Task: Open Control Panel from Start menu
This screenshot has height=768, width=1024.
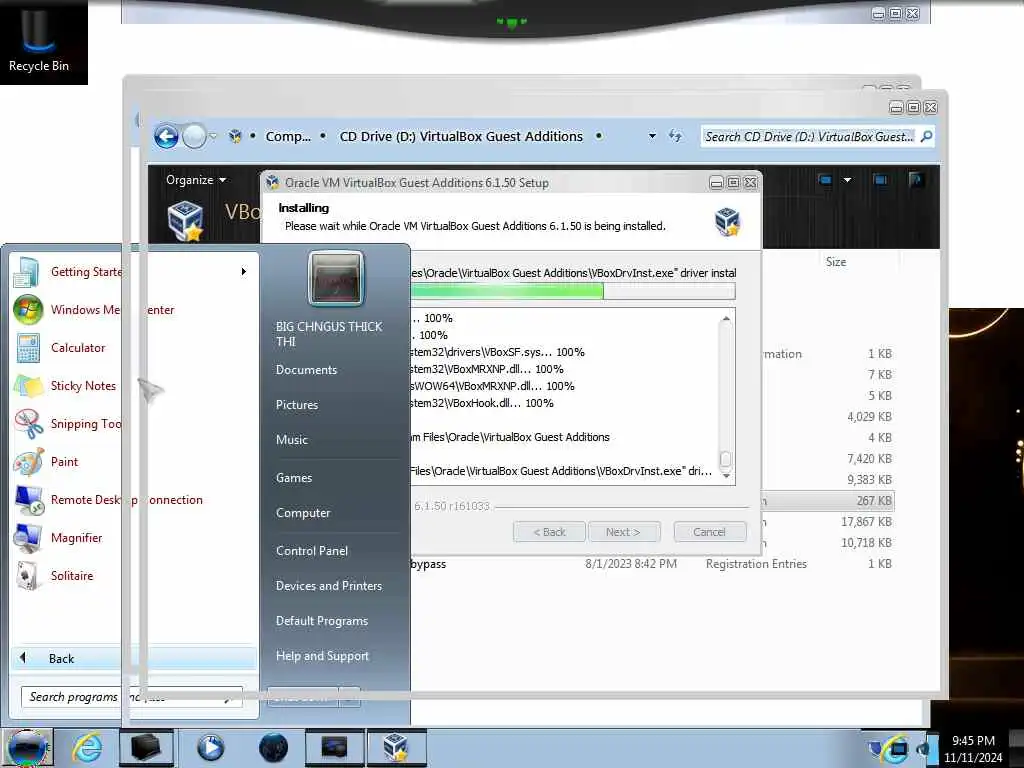Action: [312, 551]
